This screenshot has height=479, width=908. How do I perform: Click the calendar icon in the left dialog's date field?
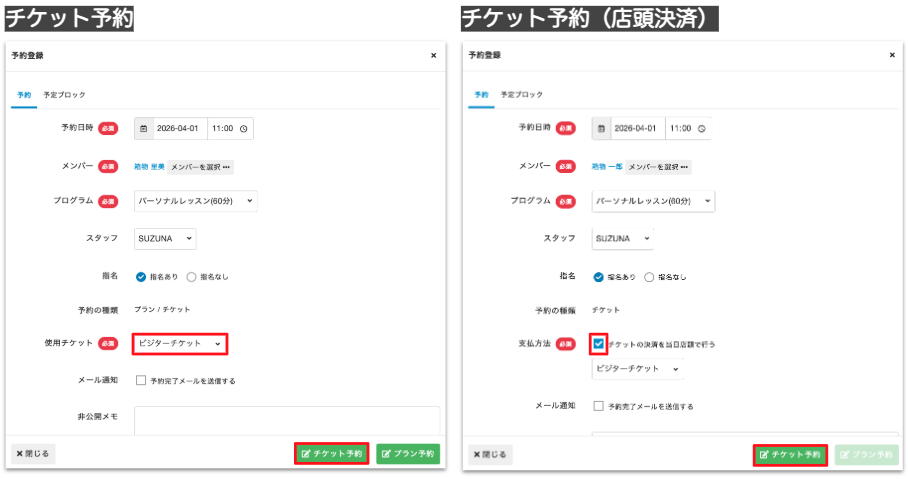(144, 129)
